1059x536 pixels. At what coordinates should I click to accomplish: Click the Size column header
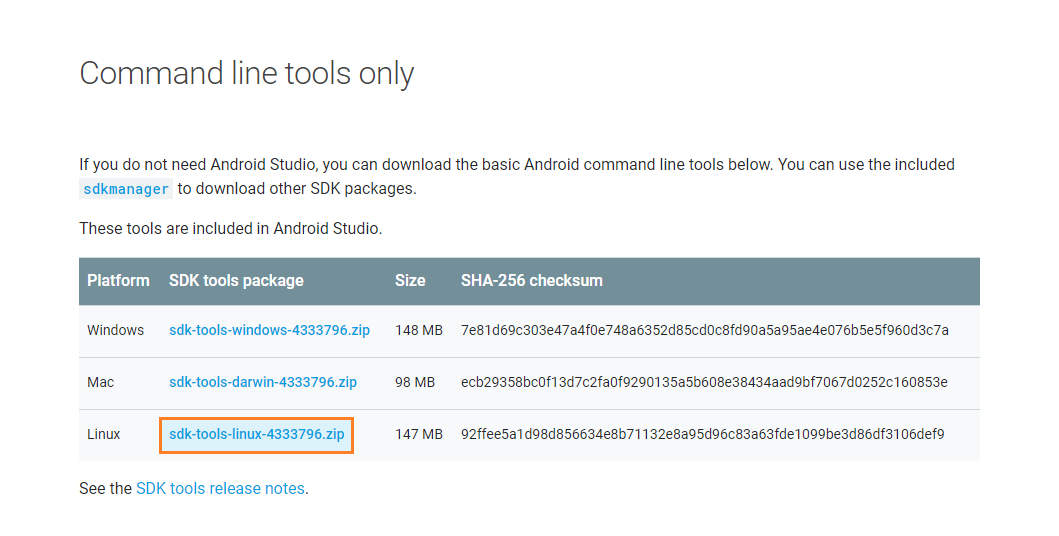click(x=410, y=281)
